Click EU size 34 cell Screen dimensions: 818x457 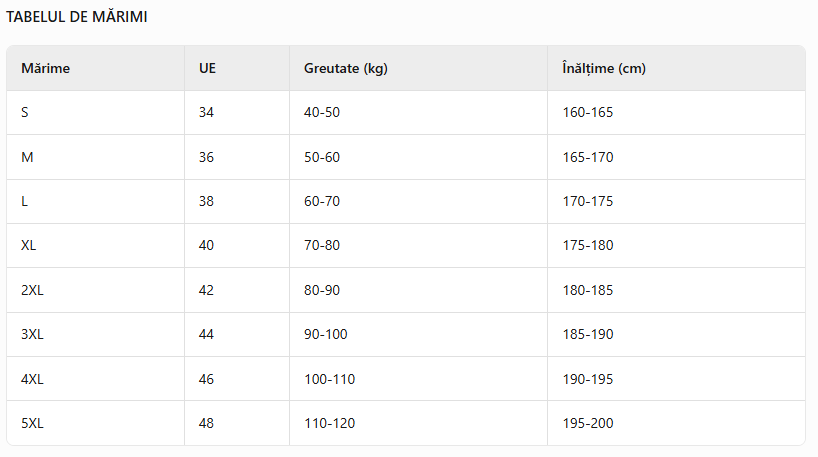[206, 112]
